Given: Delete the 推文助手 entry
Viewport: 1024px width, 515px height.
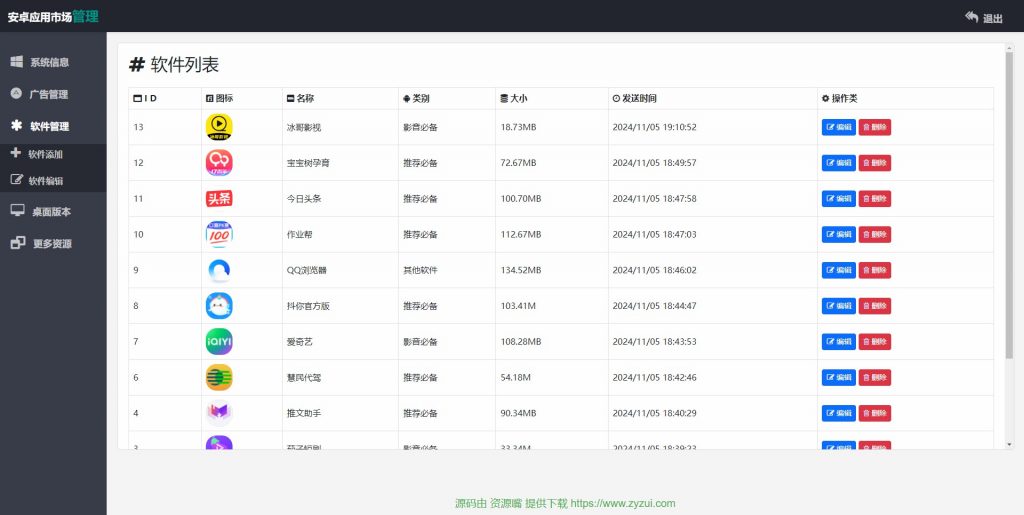Looking at the screenshot, I should coord(874,413).
